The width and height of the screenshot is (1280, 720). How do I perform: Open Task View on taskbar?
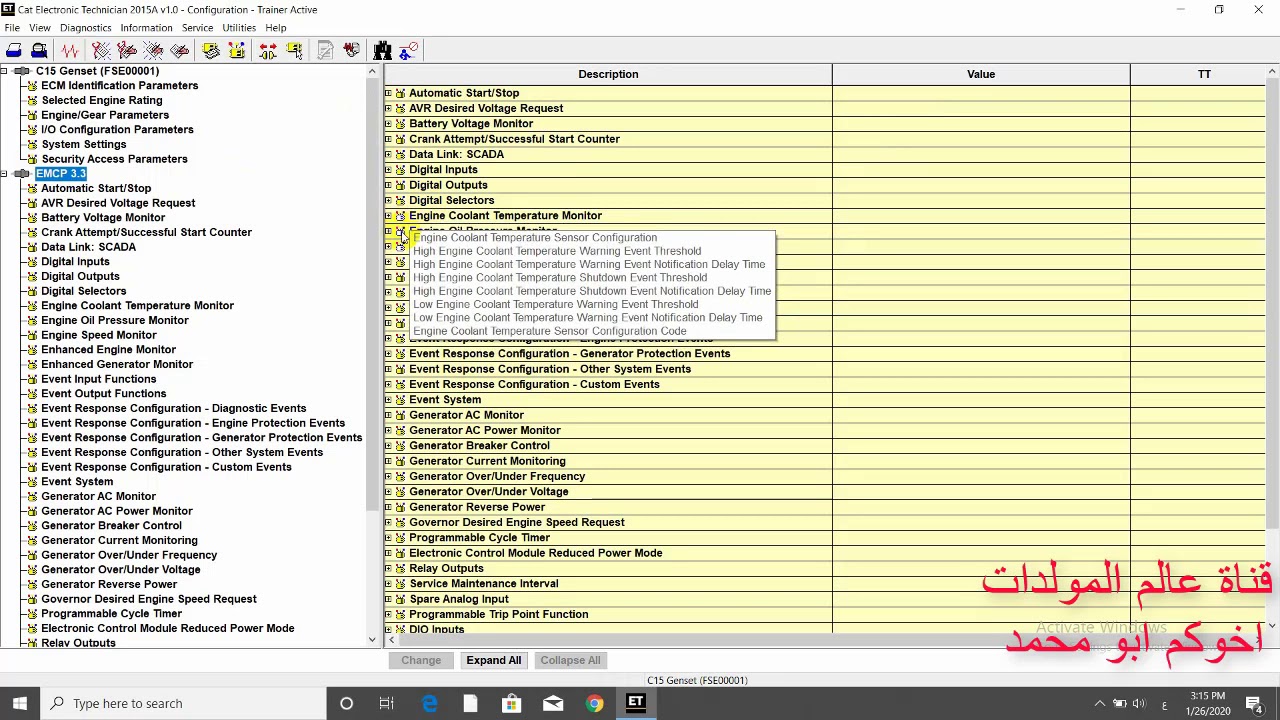[387, 703]
